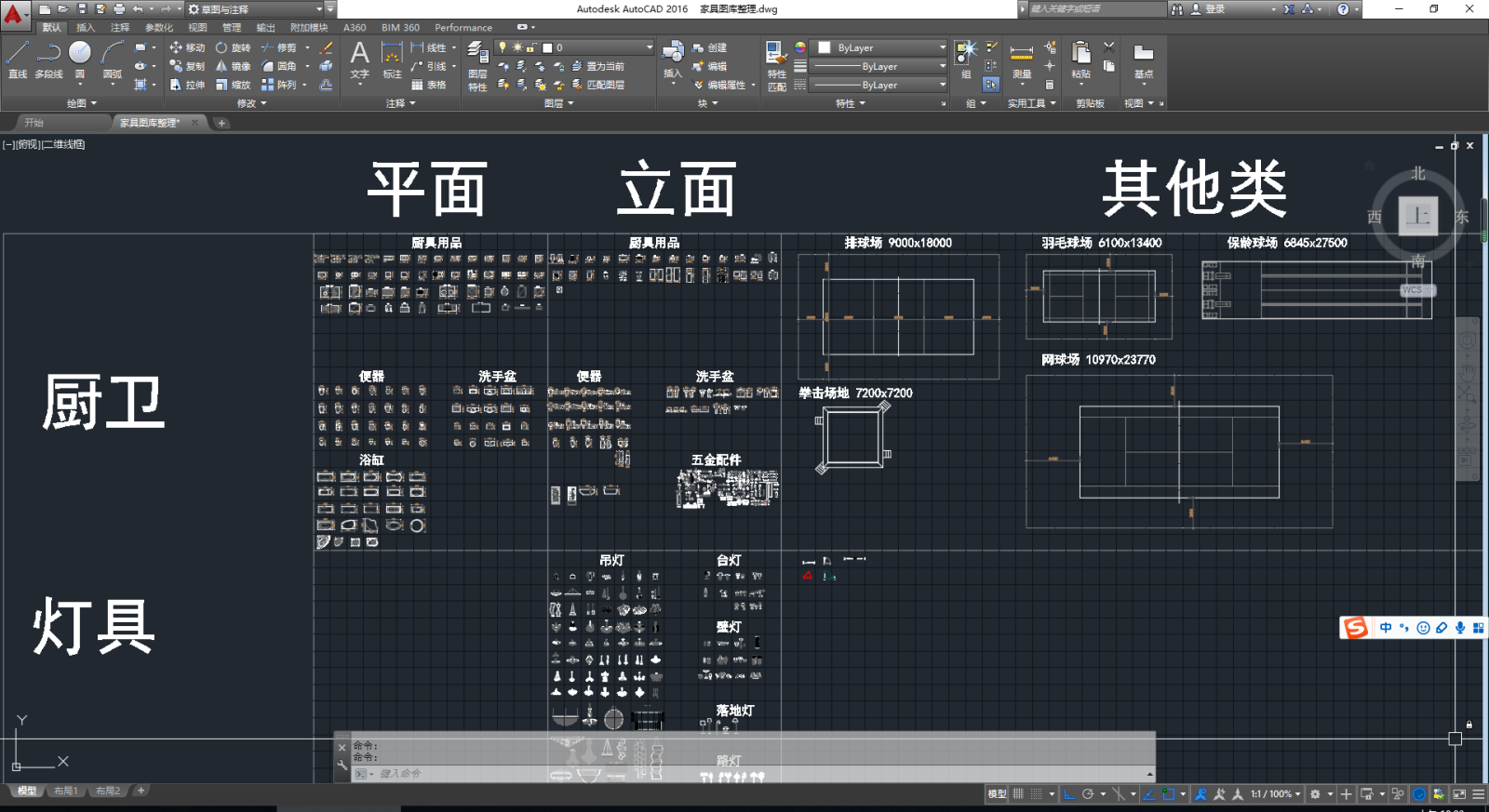The height and width of the screenshot is (812, 1489).
Task: Click the Stretch (拉伸) tool
Action: [x=187, y=85]
